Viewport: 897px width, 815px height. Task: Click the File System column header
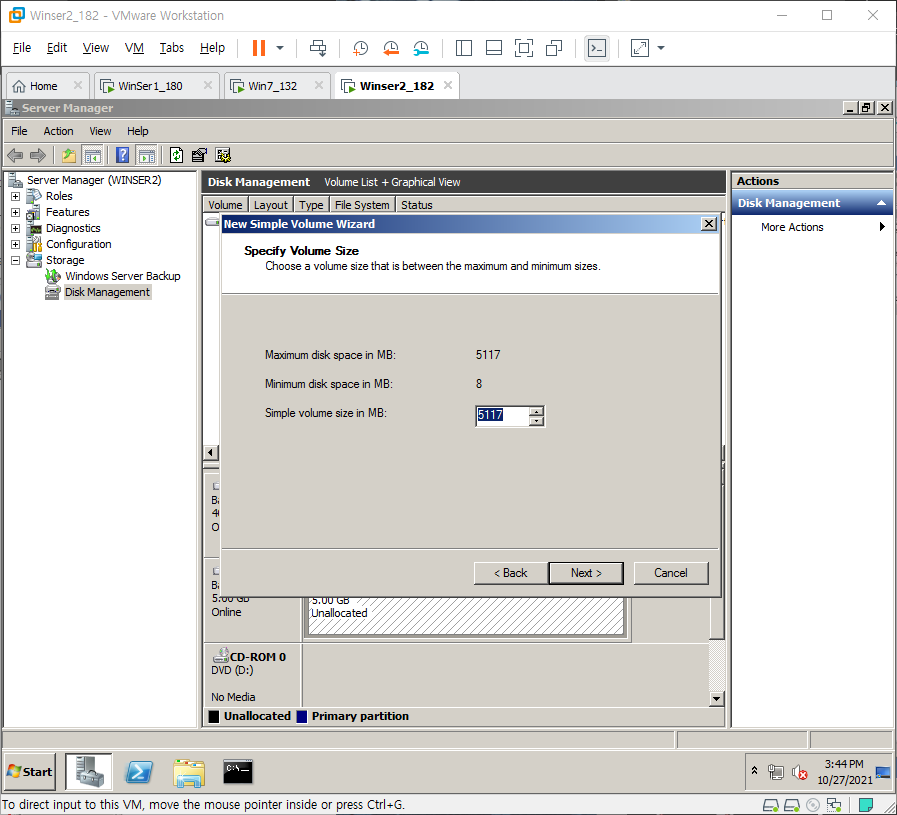[362, 205]
